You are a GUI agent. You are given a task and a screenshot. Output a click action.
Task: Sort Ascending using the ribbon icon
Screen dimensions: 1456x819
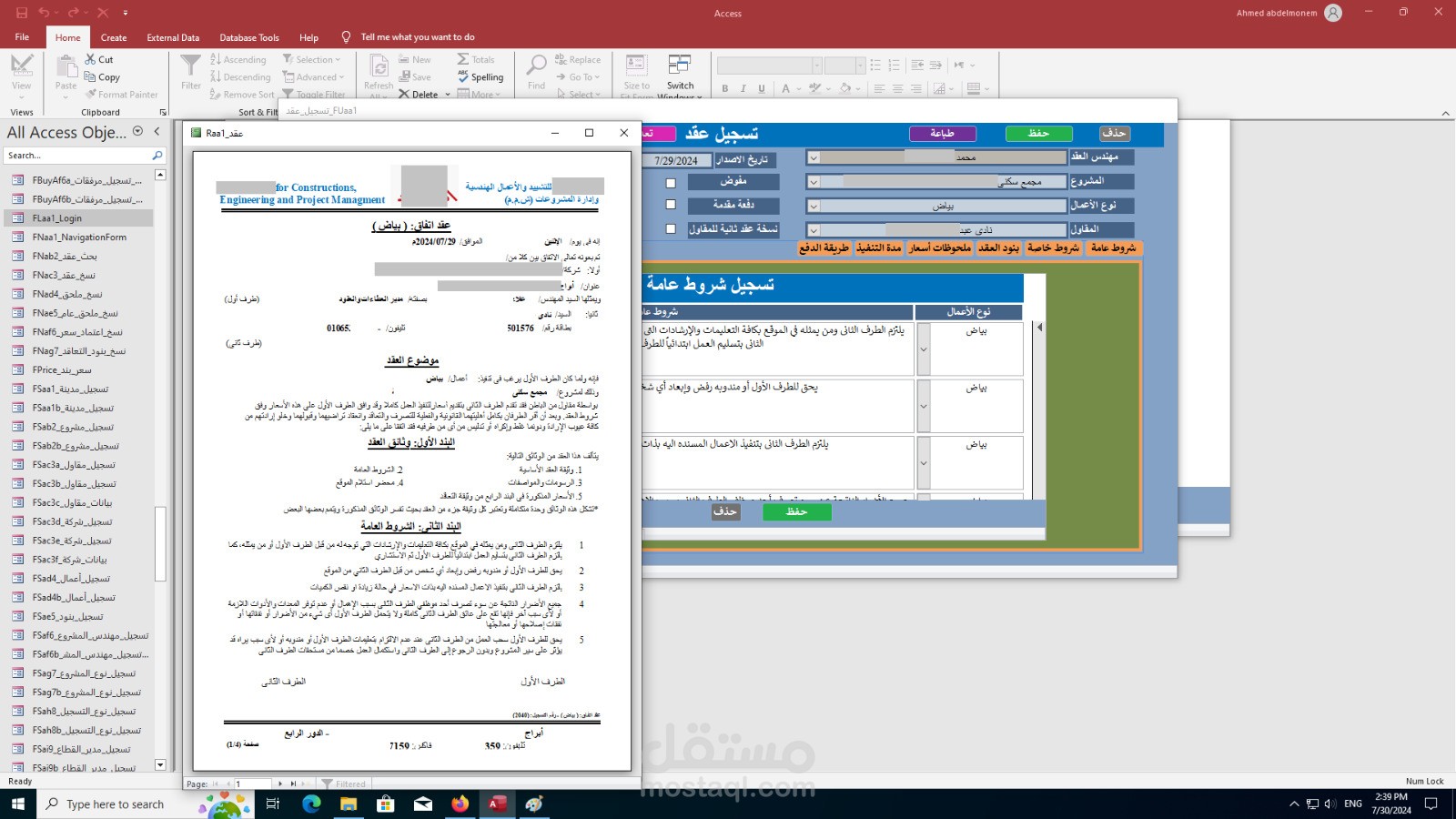point(216,59)
